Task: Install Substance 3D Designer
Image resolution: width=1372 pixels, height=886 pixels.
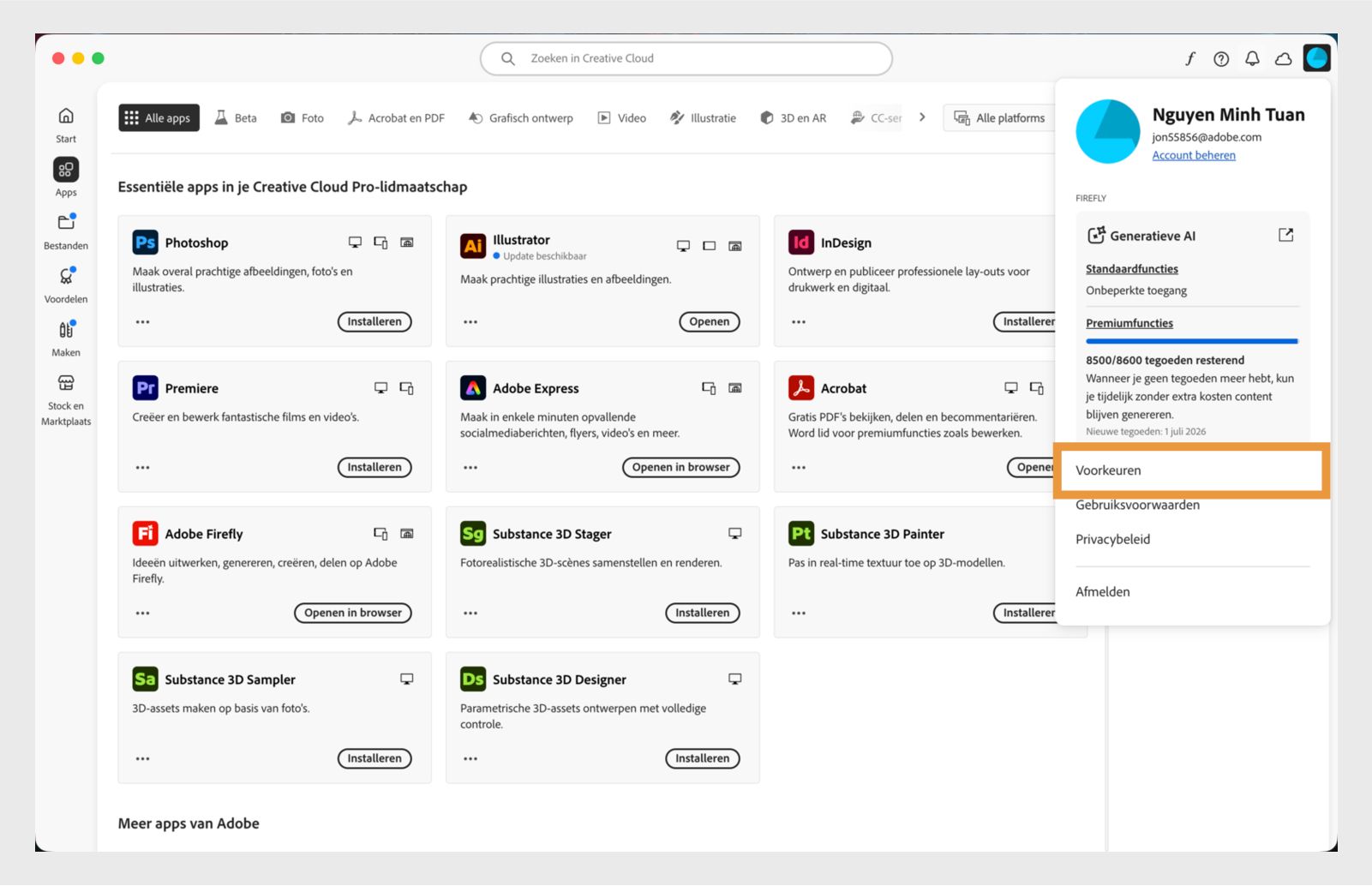Action: point(703,759)
